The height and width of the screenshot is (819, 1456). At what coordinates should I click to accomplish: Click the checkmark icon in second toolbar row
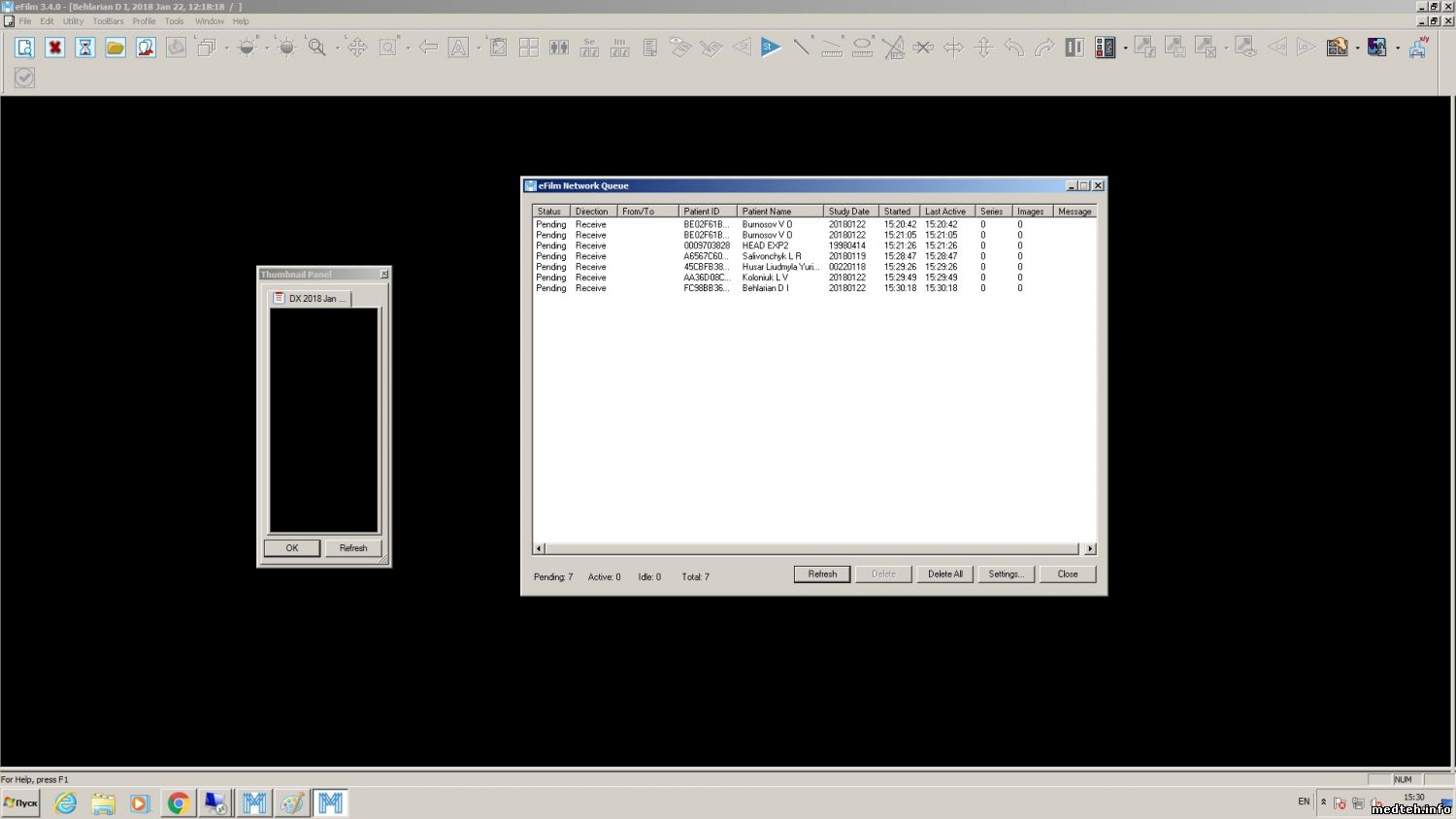tap(25, 78)
